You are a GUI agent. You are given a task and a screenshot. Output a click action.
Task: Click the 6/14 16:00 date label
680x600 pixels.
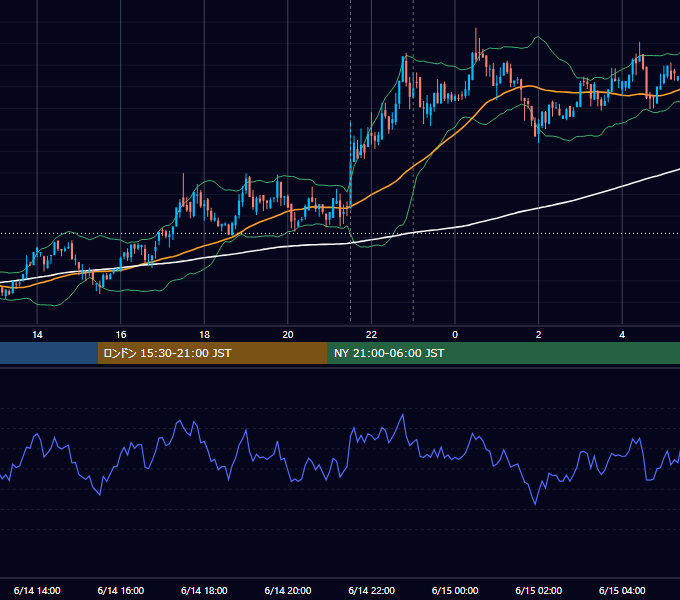[x=121, y=590]
